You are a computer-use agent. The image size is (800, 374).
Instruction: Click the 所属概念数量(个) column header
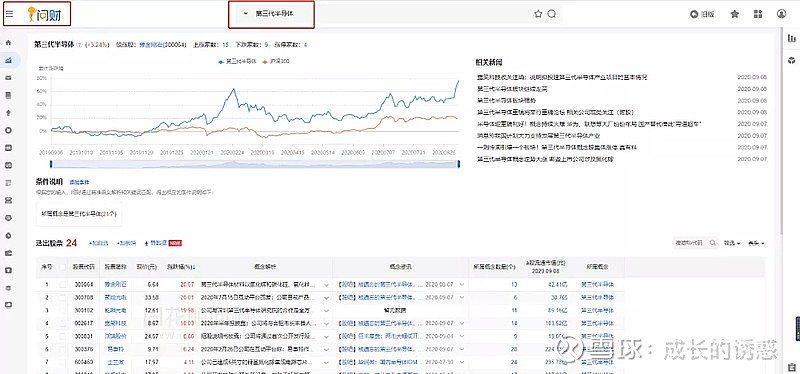coord(495,267)
